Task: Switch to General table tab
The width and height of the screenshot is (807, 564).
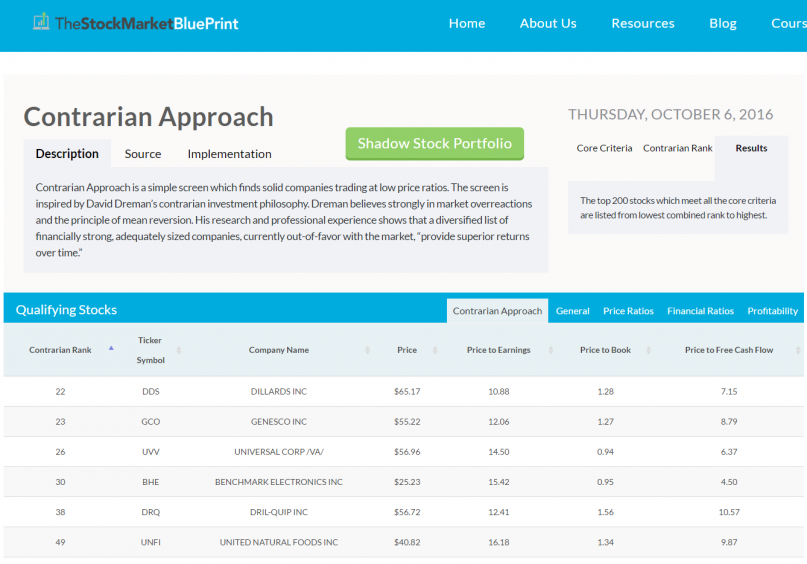Action: [572, 311]
